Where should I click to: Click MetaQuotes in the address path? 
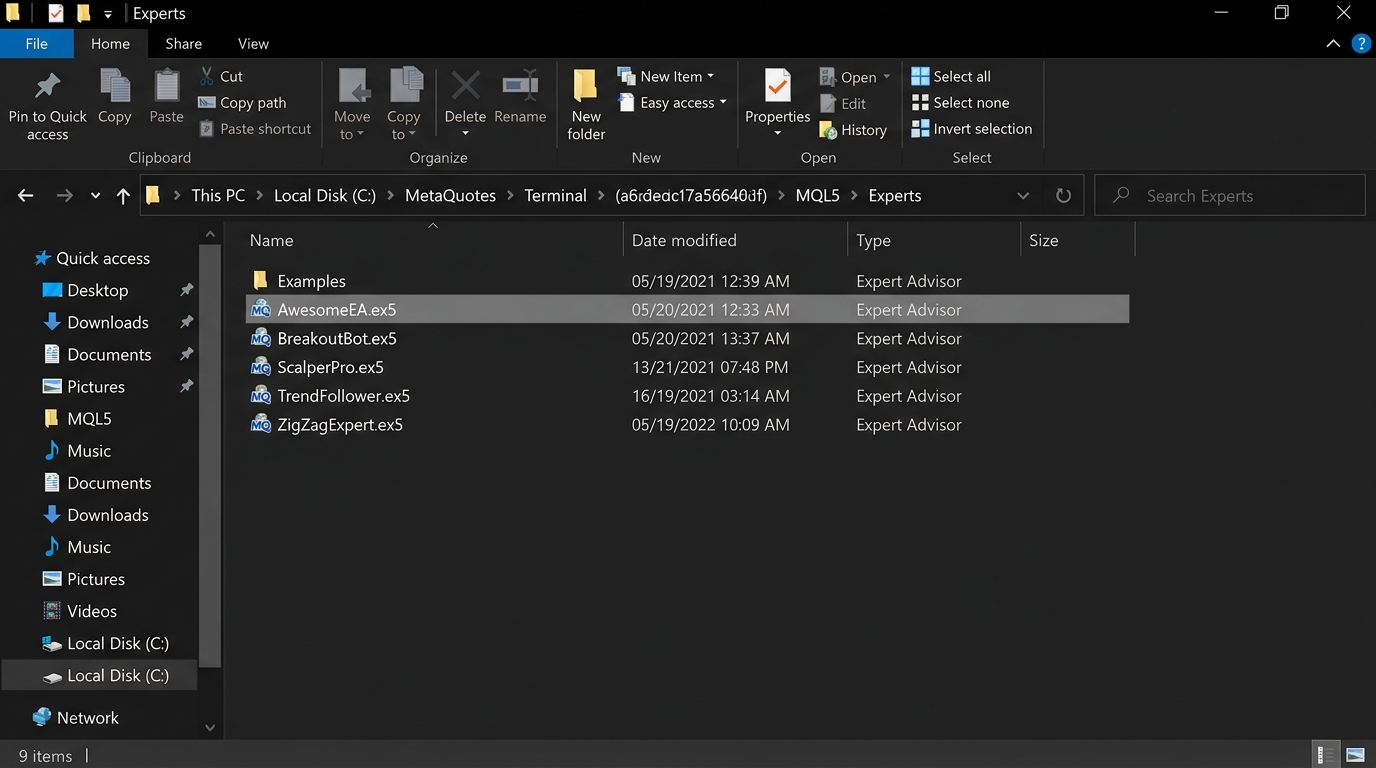pyautogui.click(x=450, y=195)
